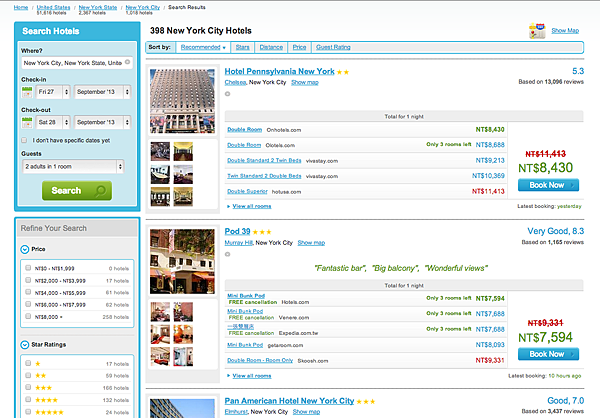Screen dimensions: 600x418
Task: Check the NT$2,000 - NT$3,999 price filter
Action: (28, 280)
